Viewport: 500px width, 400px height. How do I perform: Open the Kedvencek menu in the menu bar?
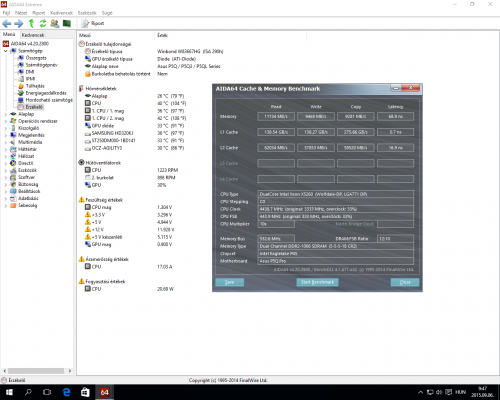[x=61, y=13]
